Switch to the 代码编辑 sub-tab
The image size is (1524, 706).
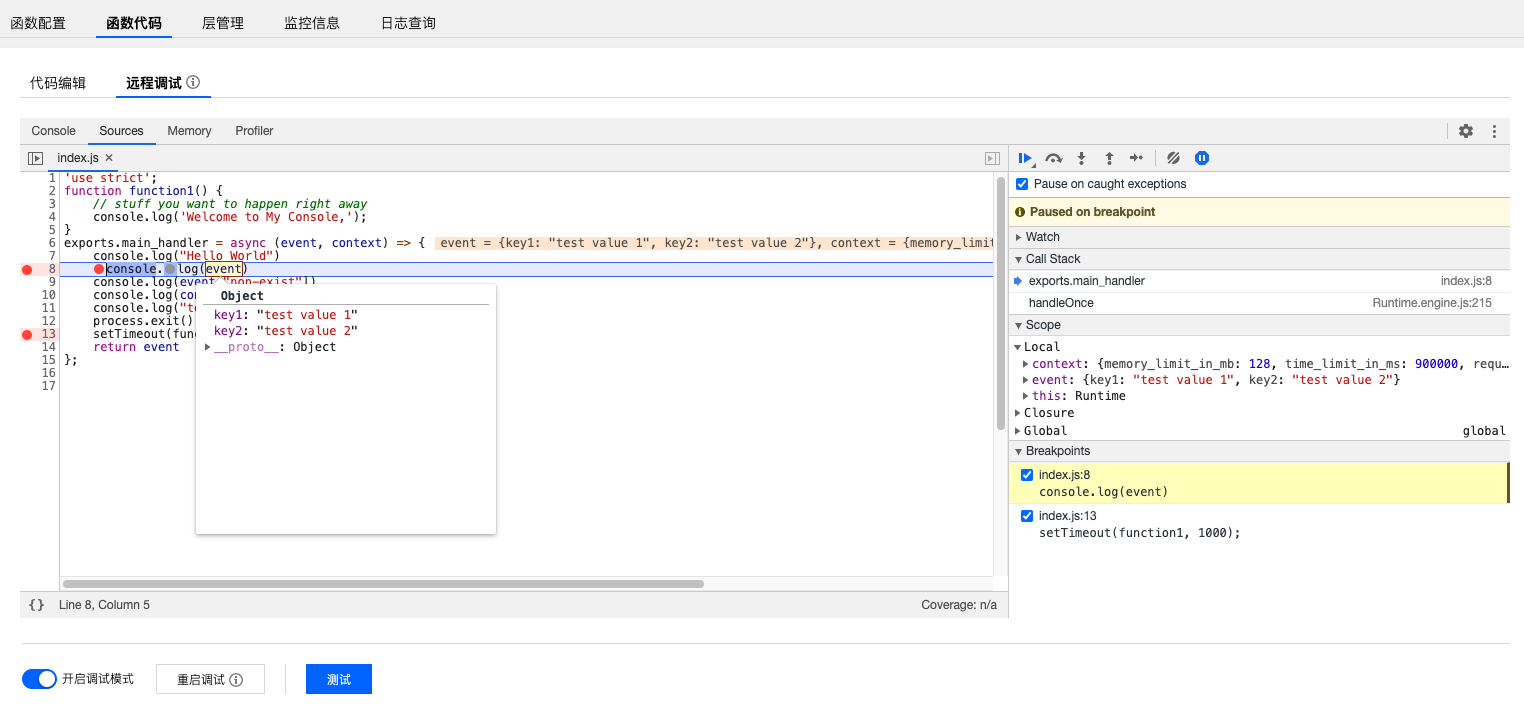58,83
